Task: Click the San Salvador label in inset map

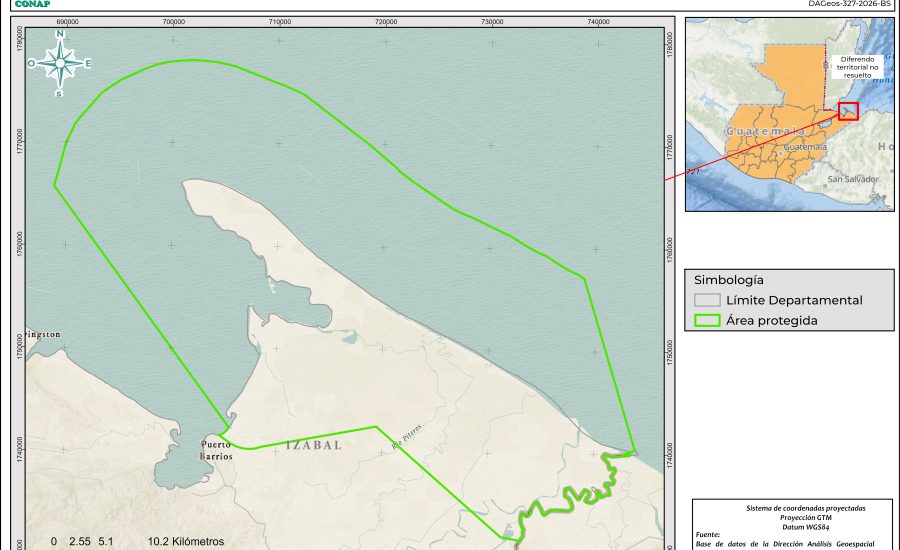Action: 852,179
